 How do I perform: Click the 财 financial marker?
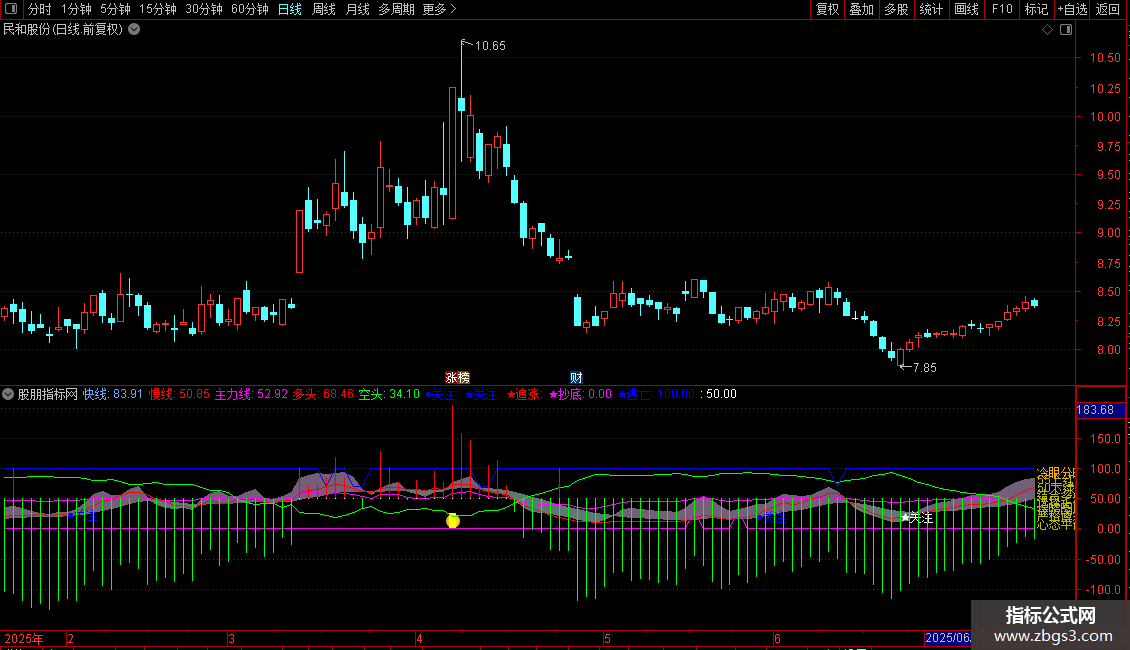tap(577, 378)
